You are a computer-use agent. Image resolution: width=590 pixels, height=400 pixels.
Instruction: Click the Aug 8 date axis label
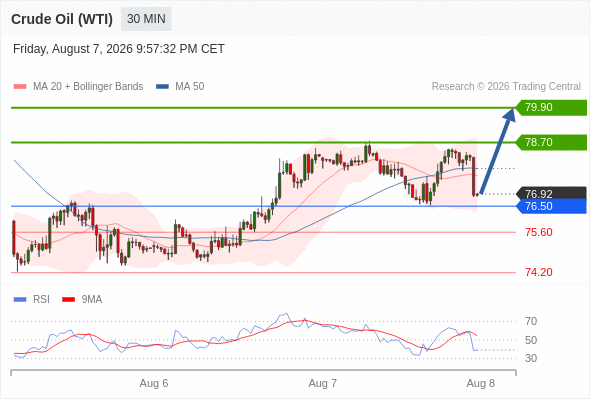point(481,383)
